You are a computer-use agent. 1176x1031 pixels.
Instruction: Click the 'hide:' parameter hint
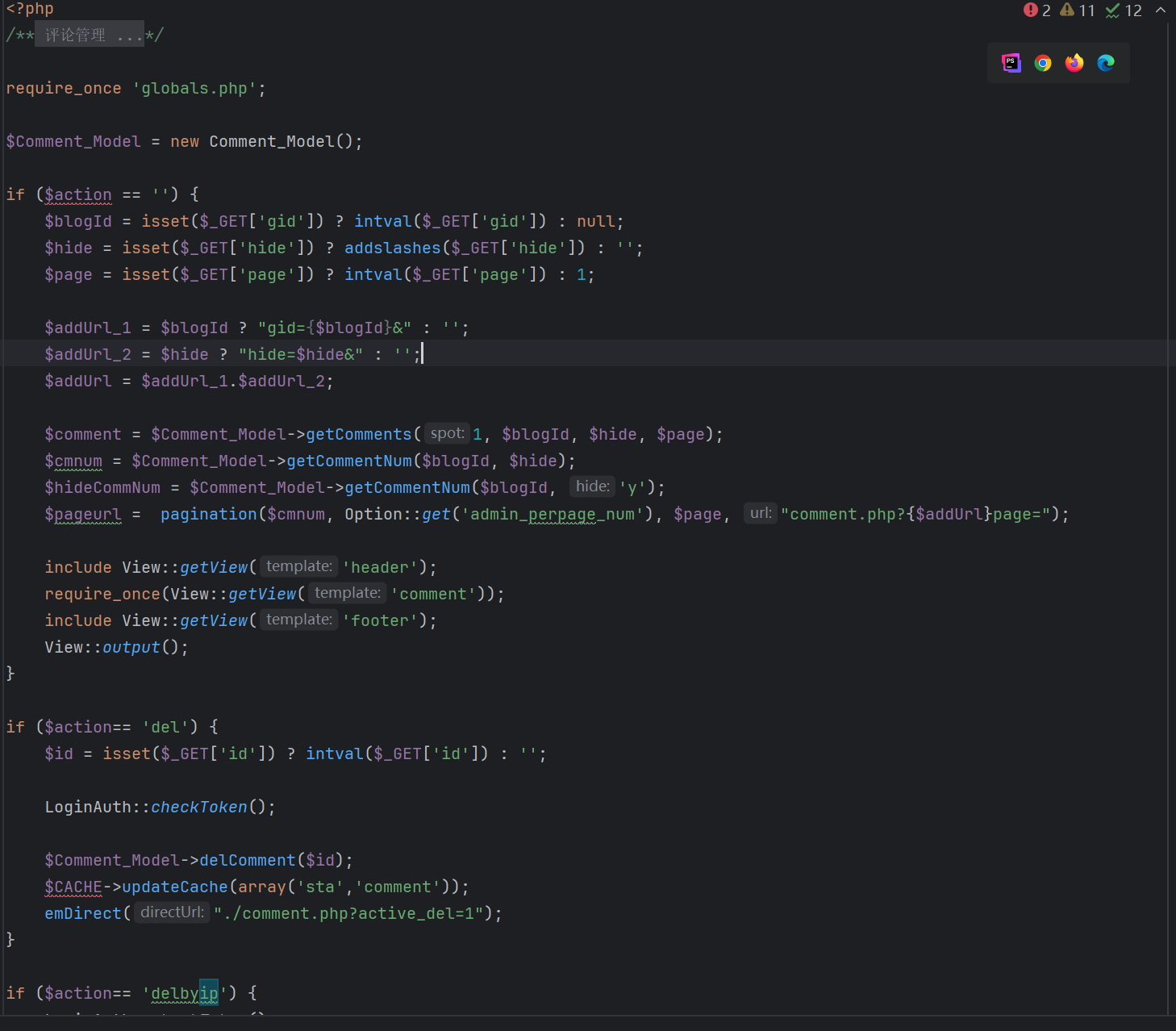click(593, 486)
